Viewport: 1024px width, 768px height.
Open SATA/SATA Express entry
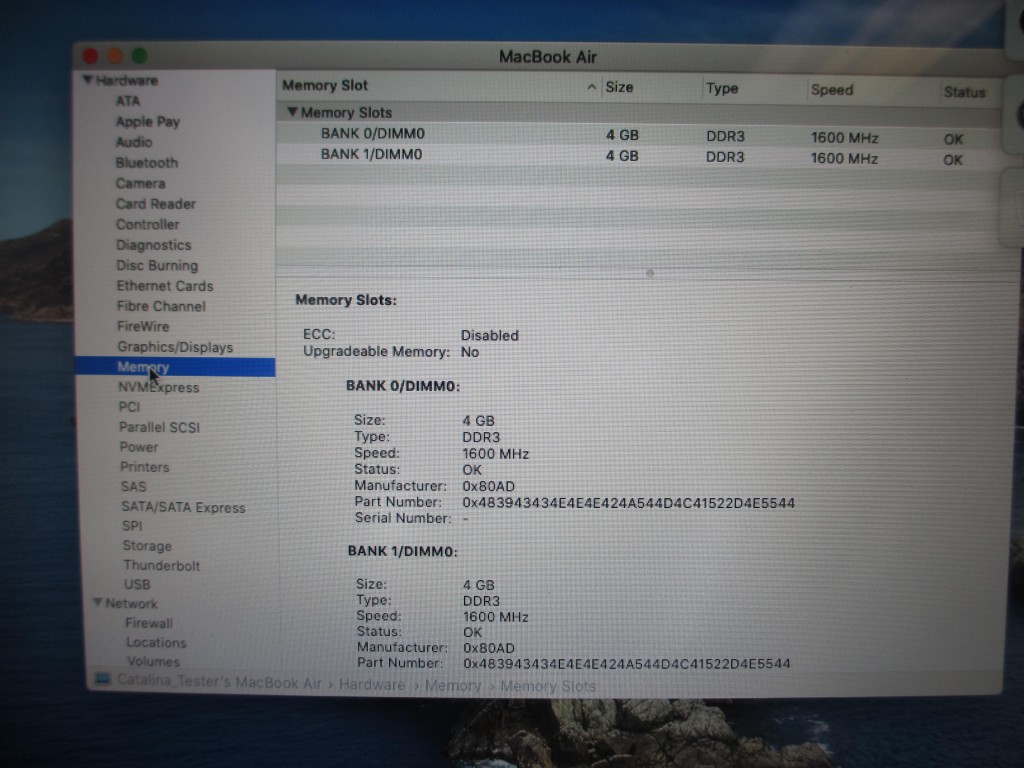184,507
